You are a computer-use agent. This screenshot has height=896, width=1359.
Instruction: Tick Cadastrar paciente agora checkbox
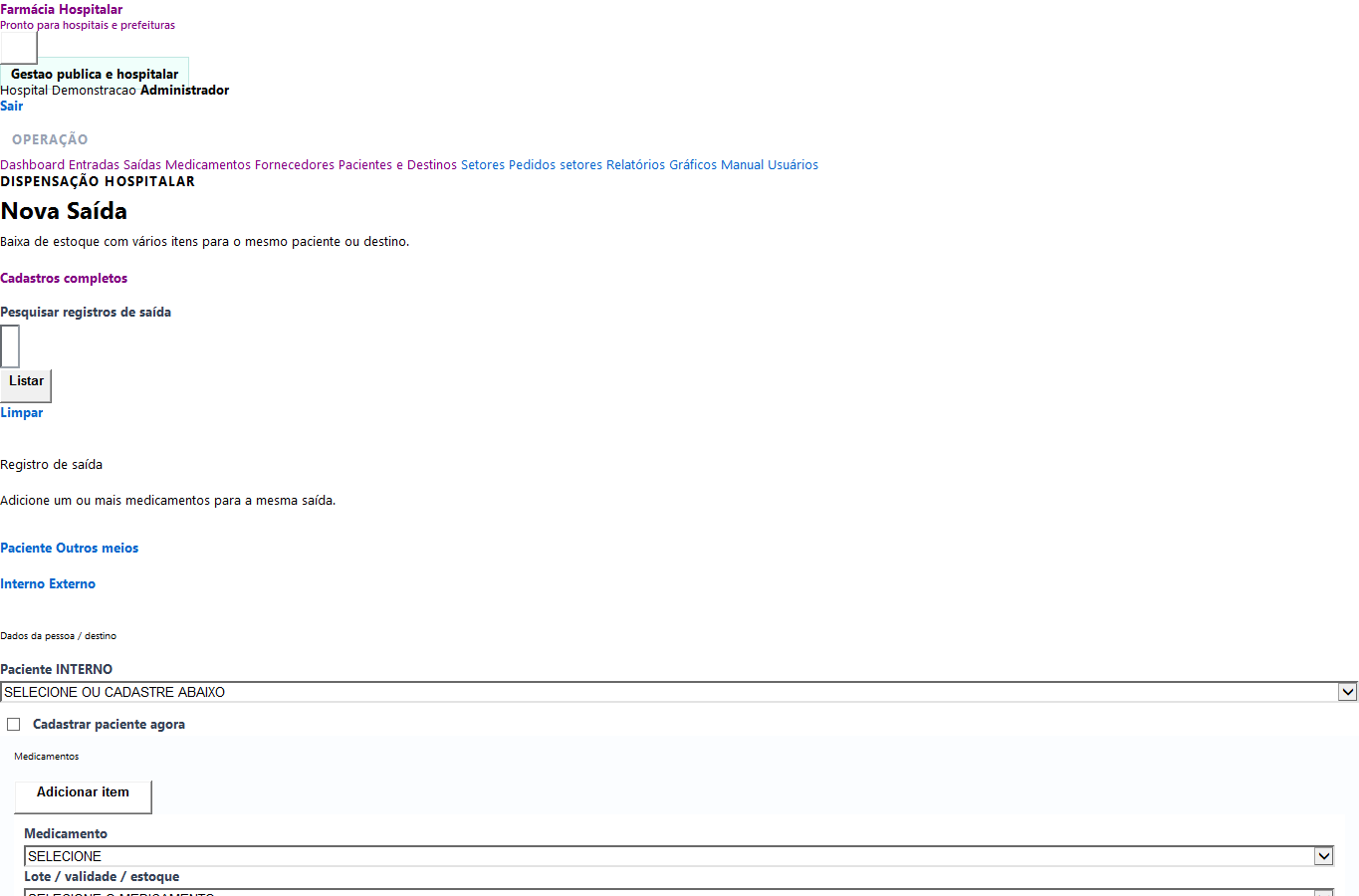tap(14, 725)
